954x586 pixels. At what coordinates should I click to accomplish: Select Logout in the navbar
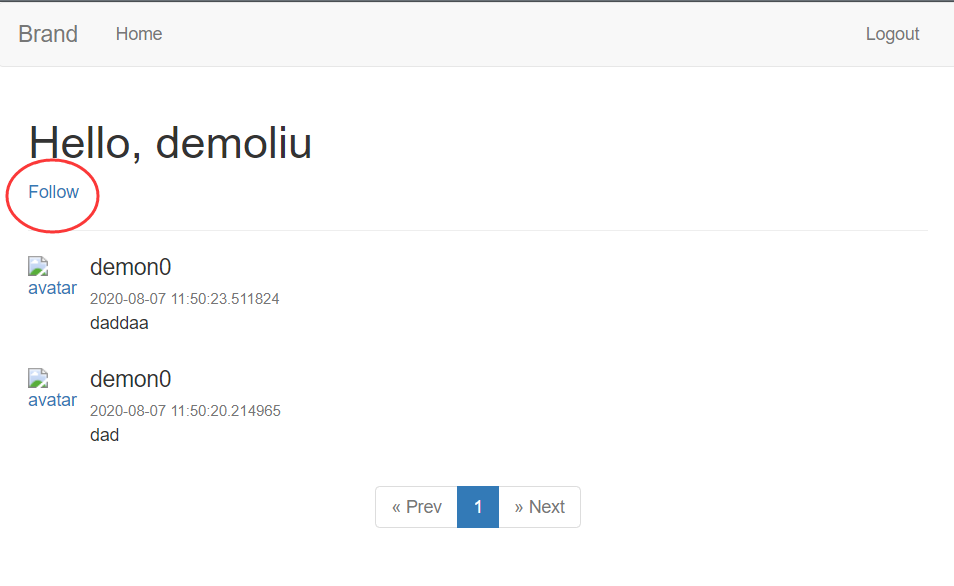(x=892, y=34)
